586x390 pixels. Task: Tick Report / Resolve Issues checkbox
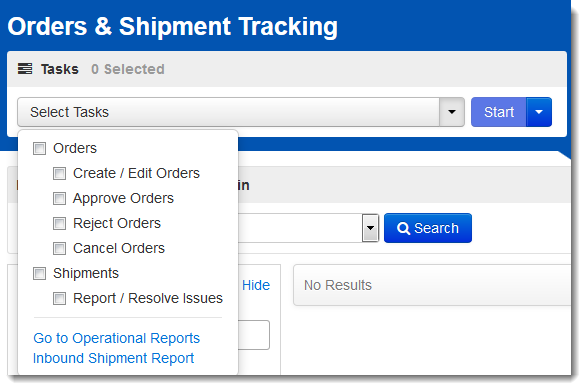[59, 298]
